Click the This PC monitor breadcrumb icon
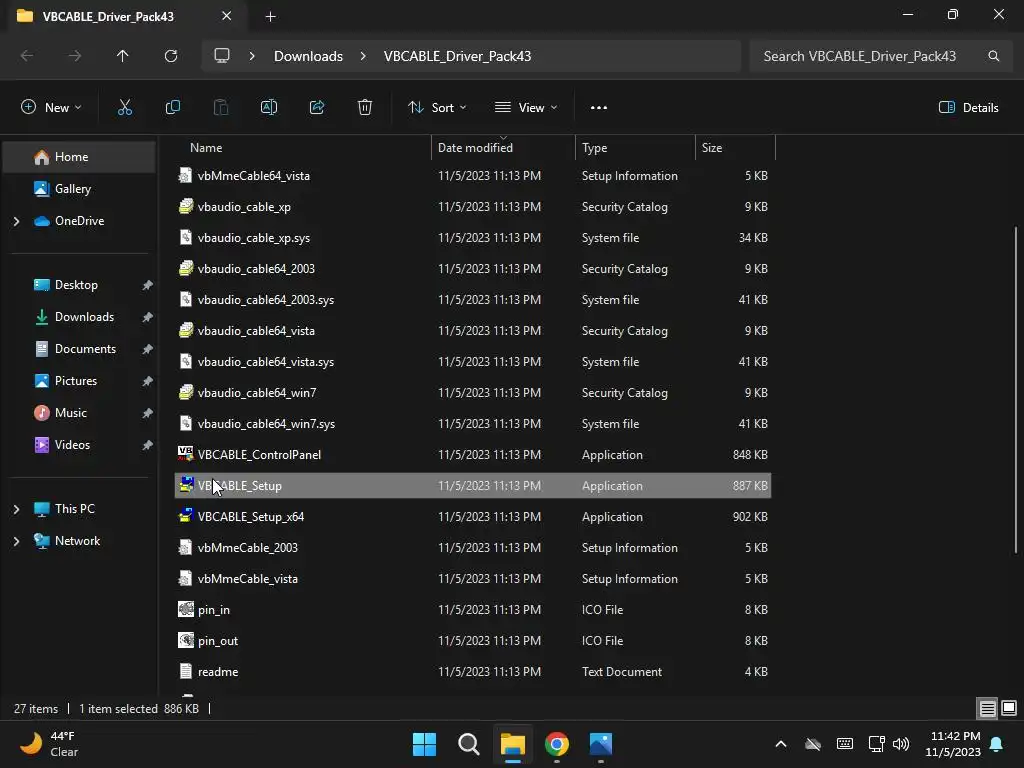Viewport: 1024px width, 768px height. 222,56
